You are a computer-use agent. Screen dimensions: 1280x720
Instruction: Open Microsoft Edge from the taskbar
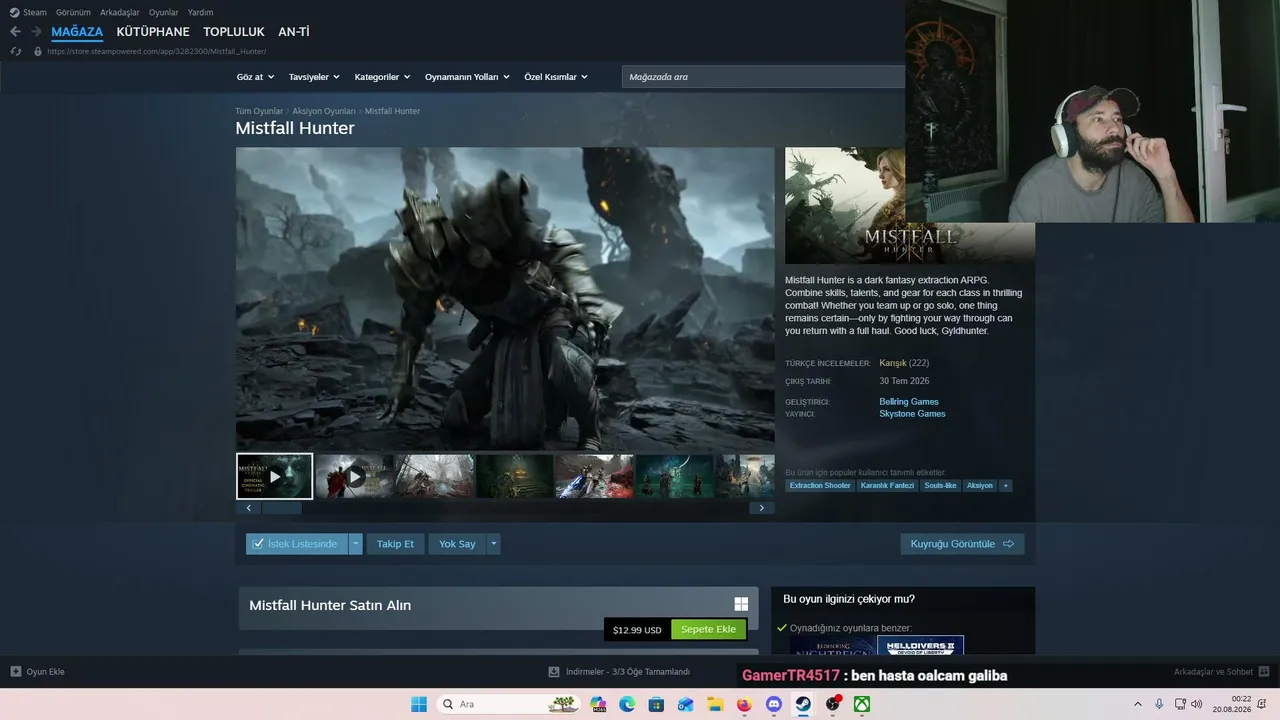[x=627, y=704]
